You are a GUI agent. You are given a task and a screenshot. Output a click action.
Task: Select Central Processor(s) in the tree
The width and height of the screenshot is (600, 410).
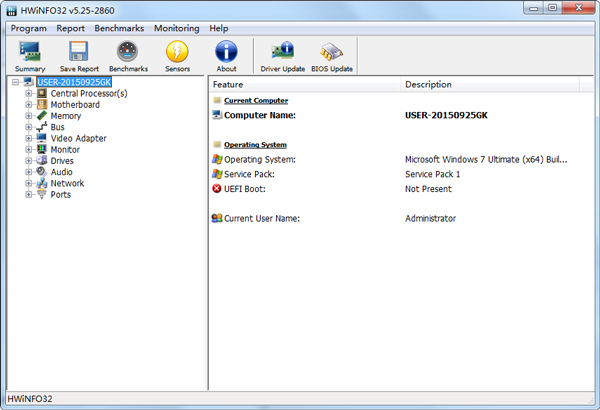pyautogui.click(x=89, y=93)
